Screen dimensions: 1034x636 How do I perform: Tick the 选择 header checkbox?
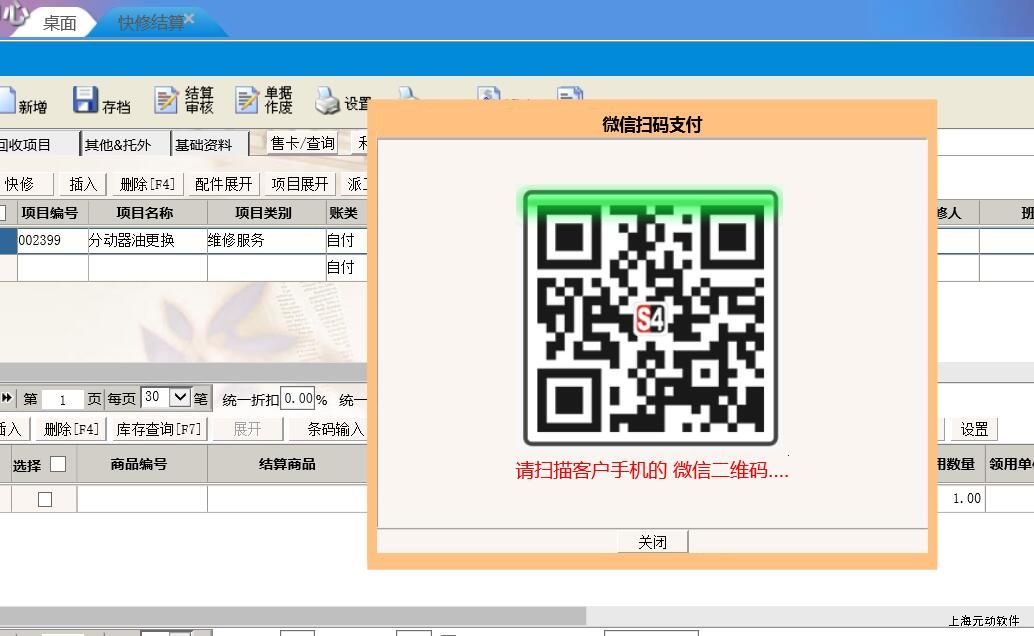[58, 464]
